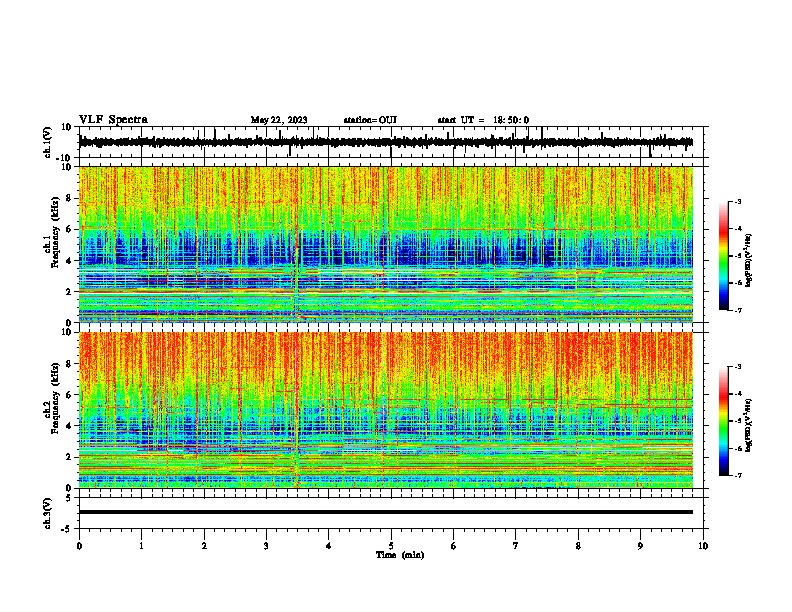This screenshot has height=612, width=792.
Task: Click the -3 label on ch.2 colorbar
Action: 738,367
